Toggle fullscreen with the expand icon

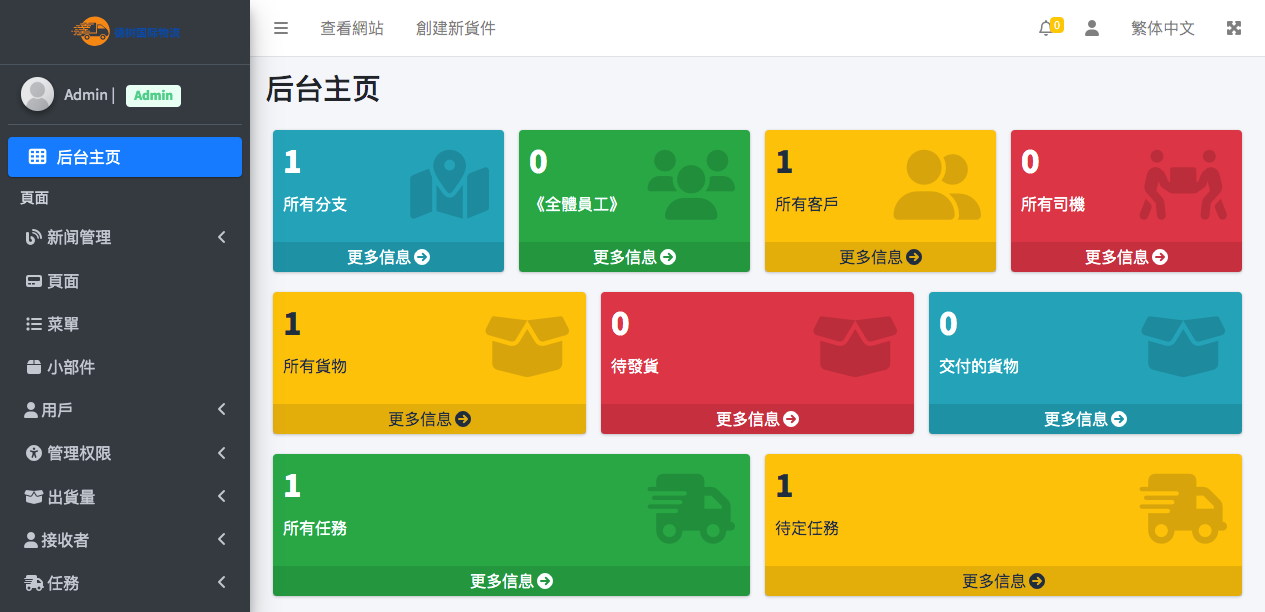[1234, 29]
